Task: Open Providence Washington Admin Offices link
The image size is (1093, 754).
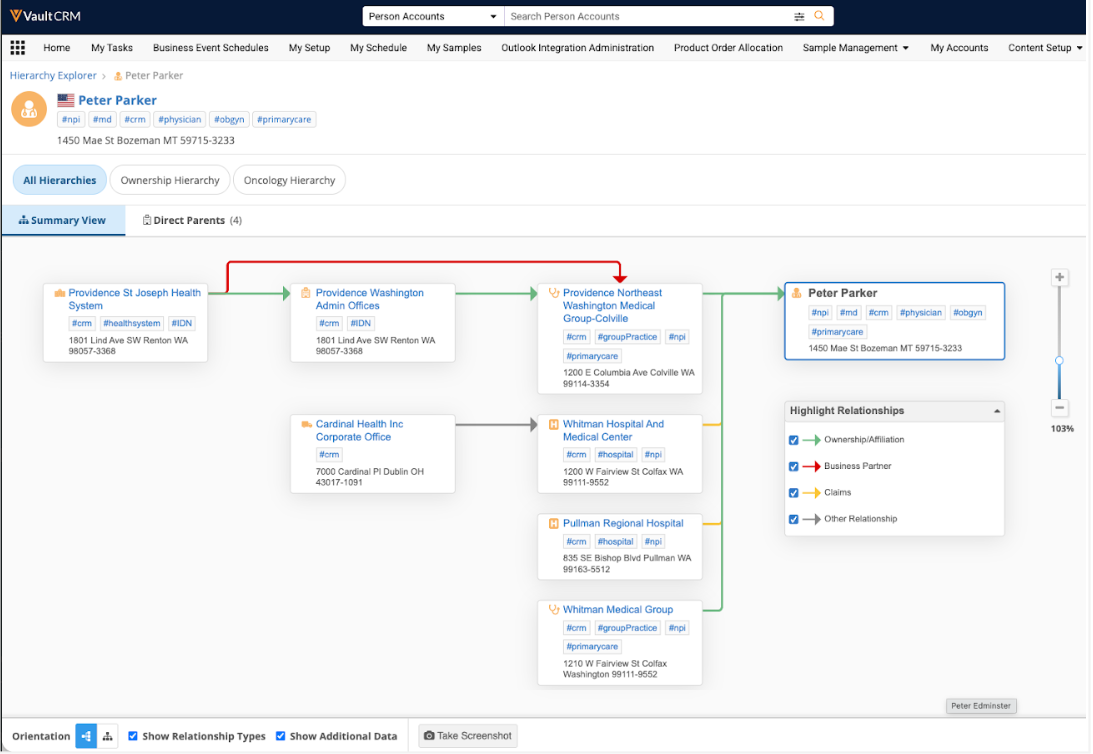Action: (x=369, y=299)
